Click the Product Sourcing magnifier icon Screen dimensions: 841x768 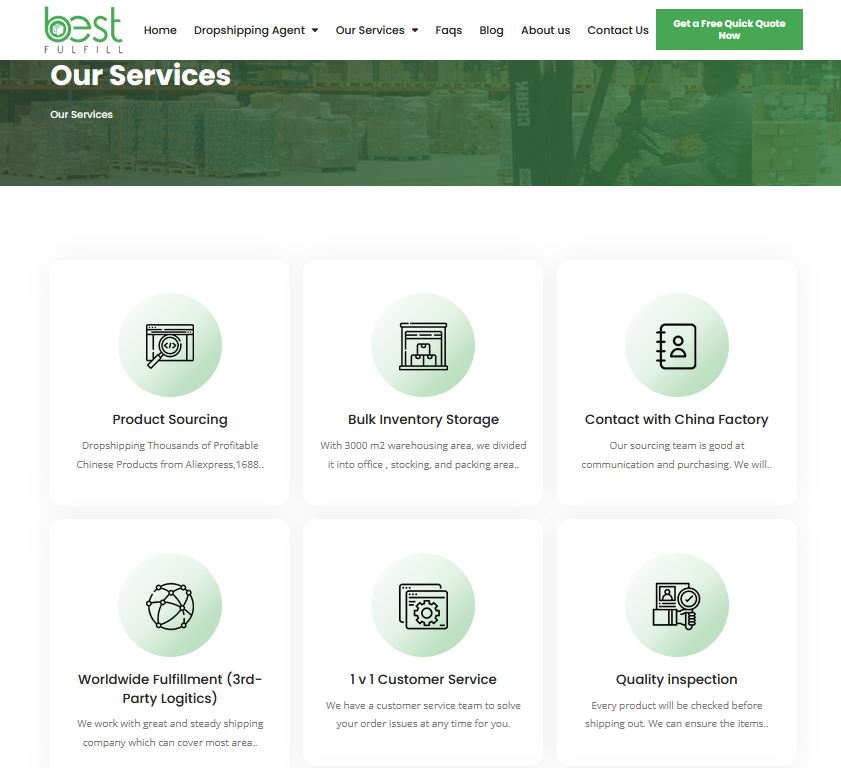coord(170,345)
